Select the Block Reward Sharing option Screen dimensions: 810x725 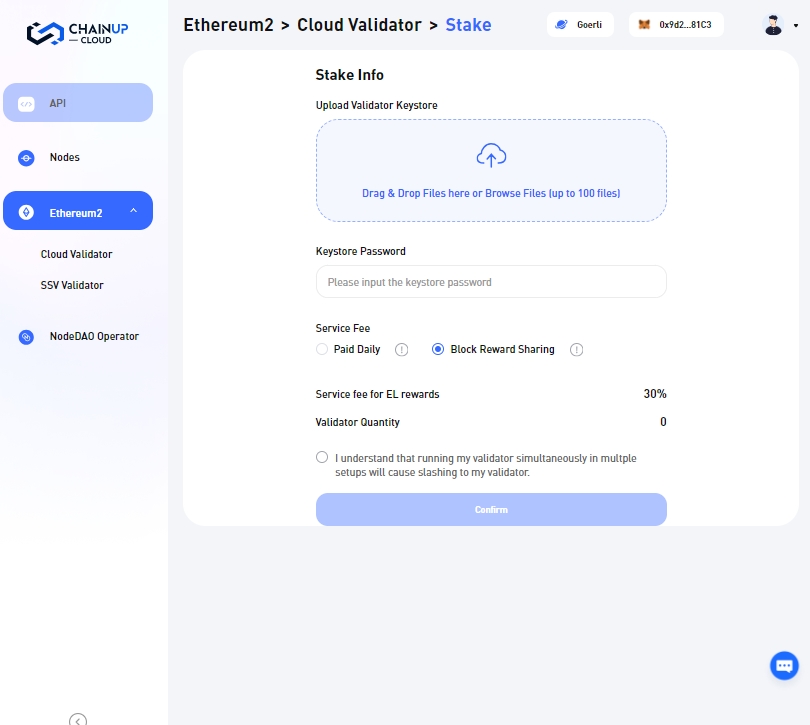pos(438,350)
